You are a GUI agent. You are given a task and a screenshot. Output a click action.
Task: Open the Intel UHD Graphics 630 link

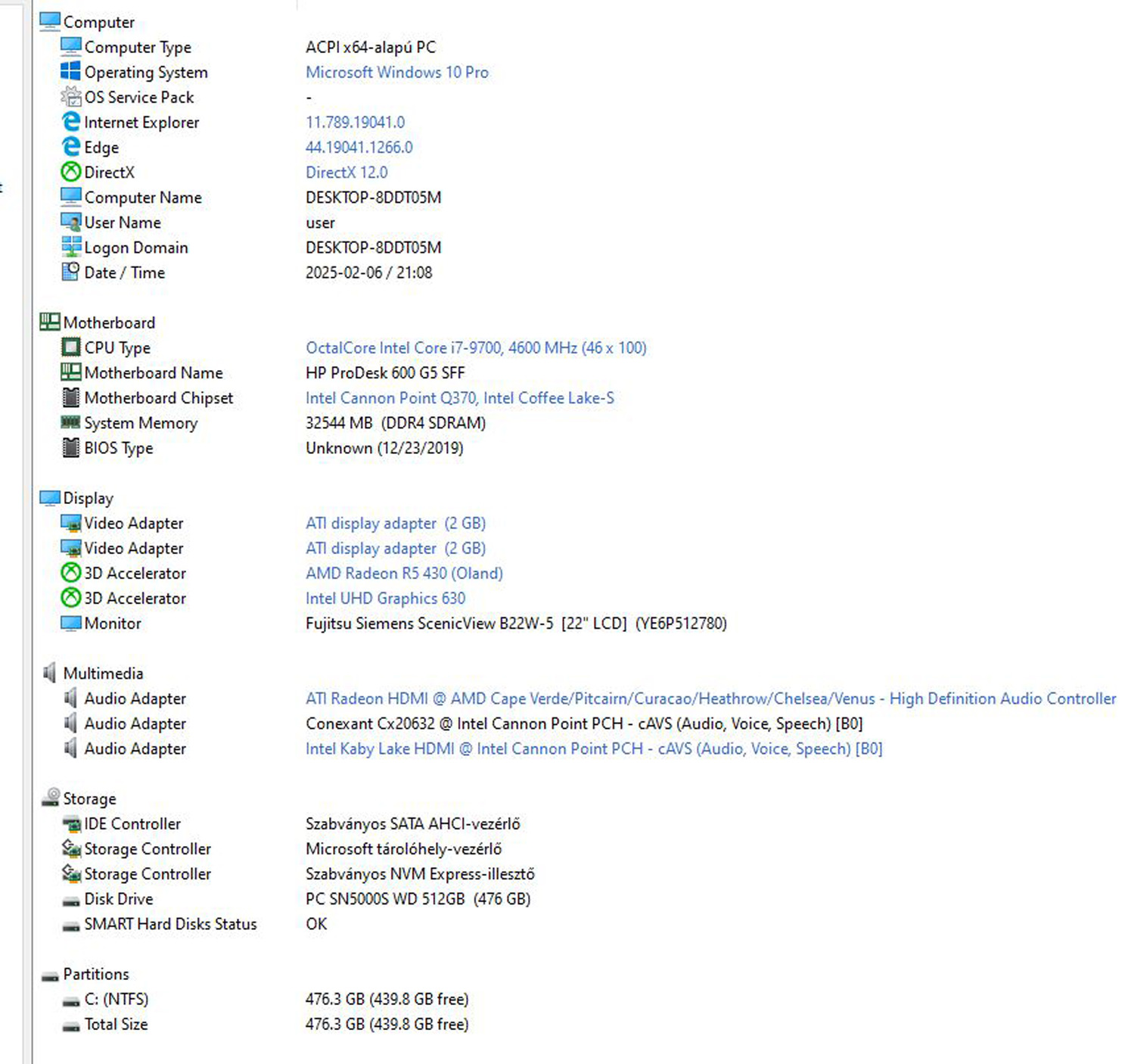tap(385, 598)
